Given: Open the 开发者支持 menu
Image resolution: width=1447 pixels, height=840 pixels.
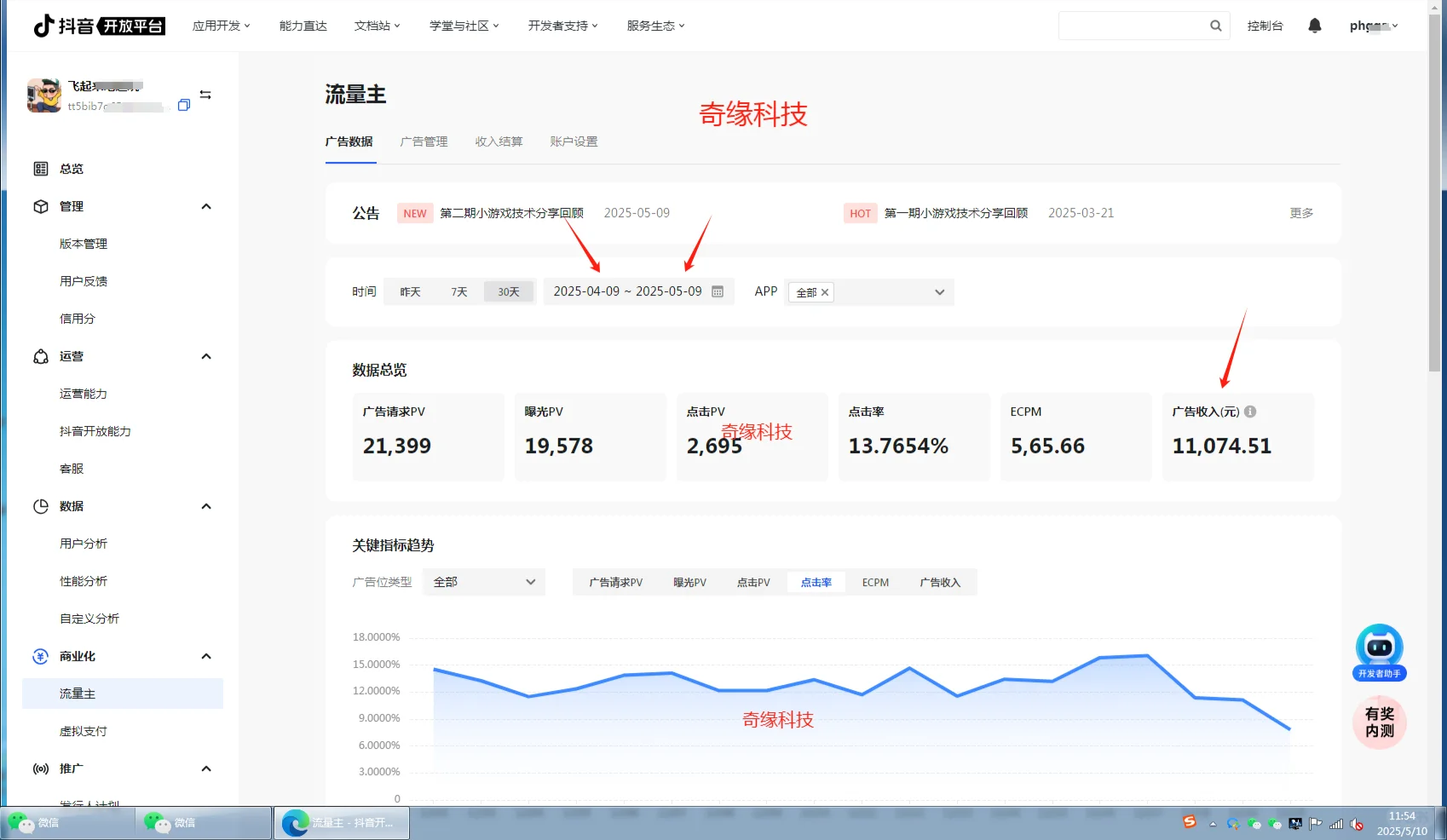Looking at the screenshot, I should pyautogui.click(x=562, y=26).
